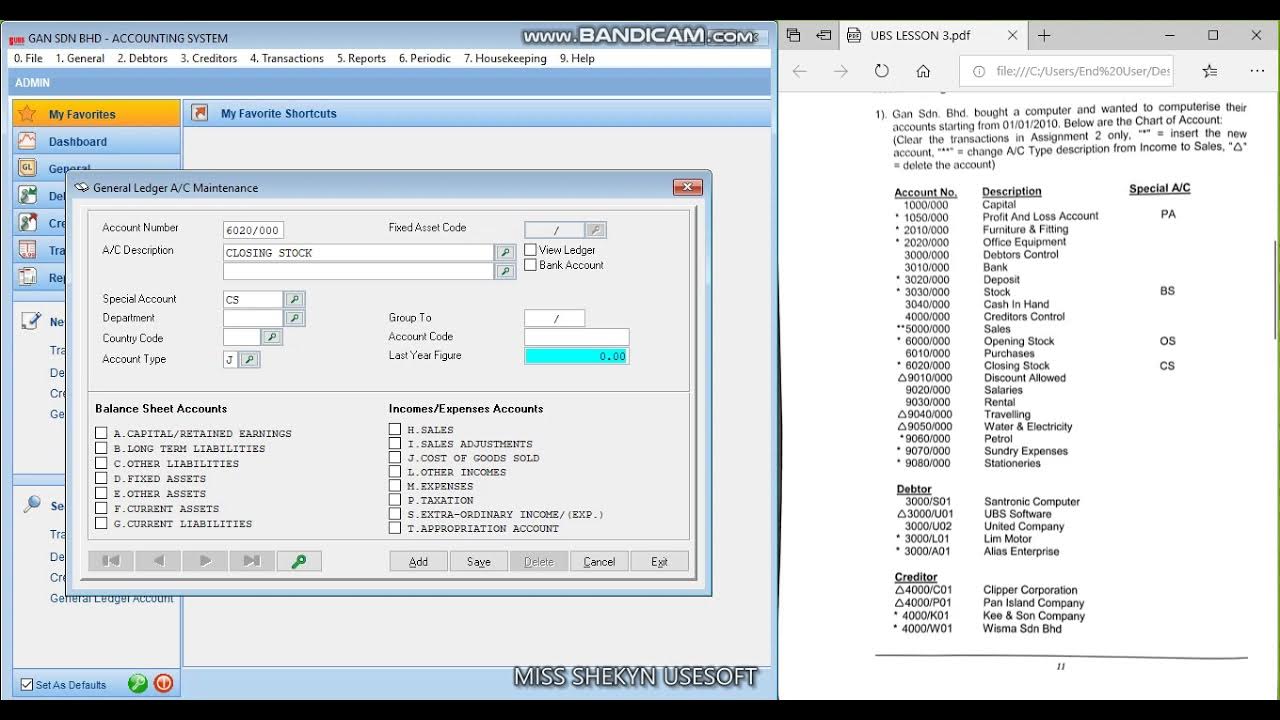Click the Add button
This screenshot has width=1280, height=720.
coord(418,561)
